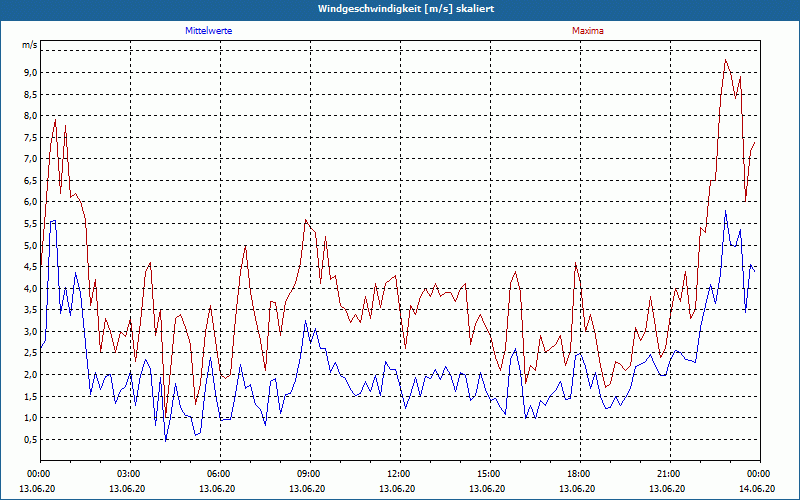The image size is (800, 500).
Task: Click the red Maxima peak above 9,0
Action: (725, 60)
